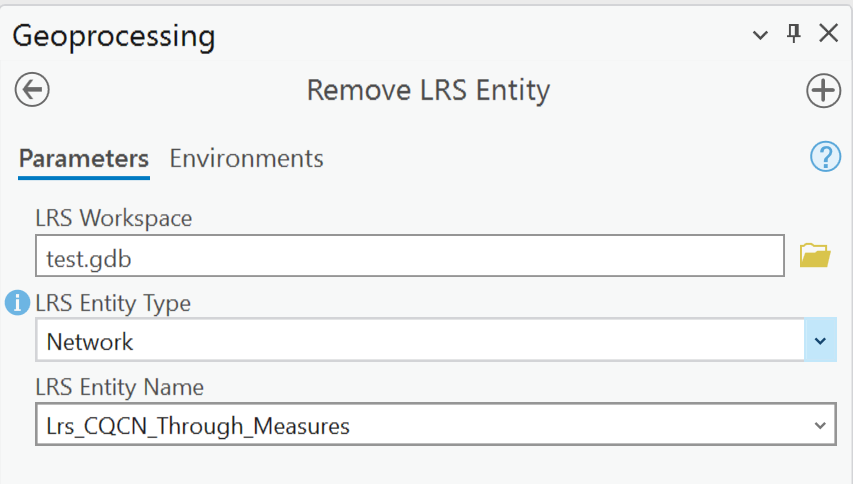Close the Geoprocessing pane
This screenshot has width=853, height=484.
(x=828, y=34)
